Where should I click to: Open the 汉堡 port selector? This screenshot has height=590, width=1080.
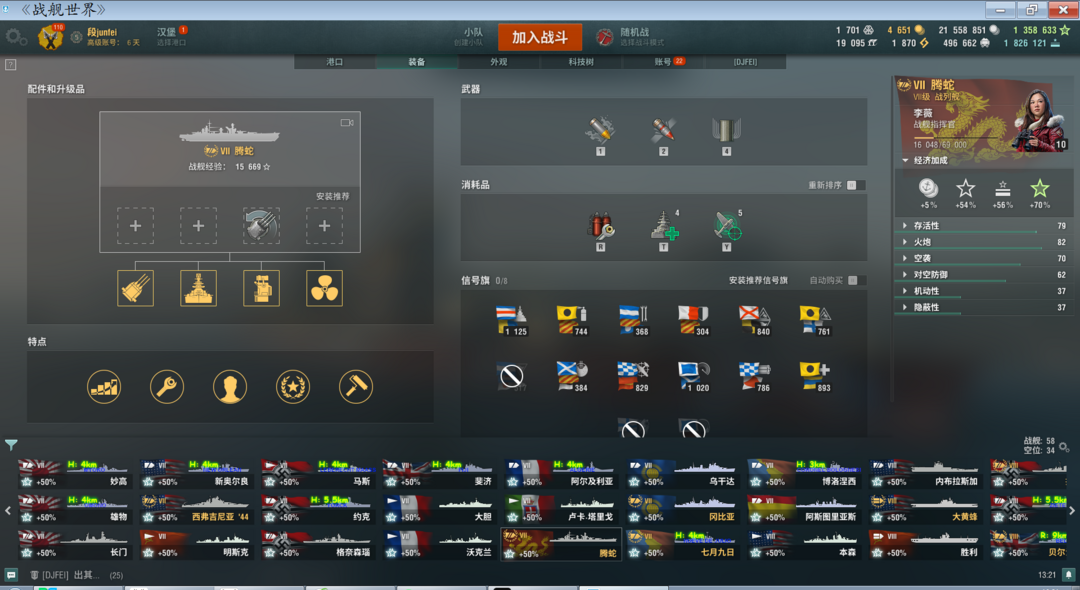[x=171, y=36]
